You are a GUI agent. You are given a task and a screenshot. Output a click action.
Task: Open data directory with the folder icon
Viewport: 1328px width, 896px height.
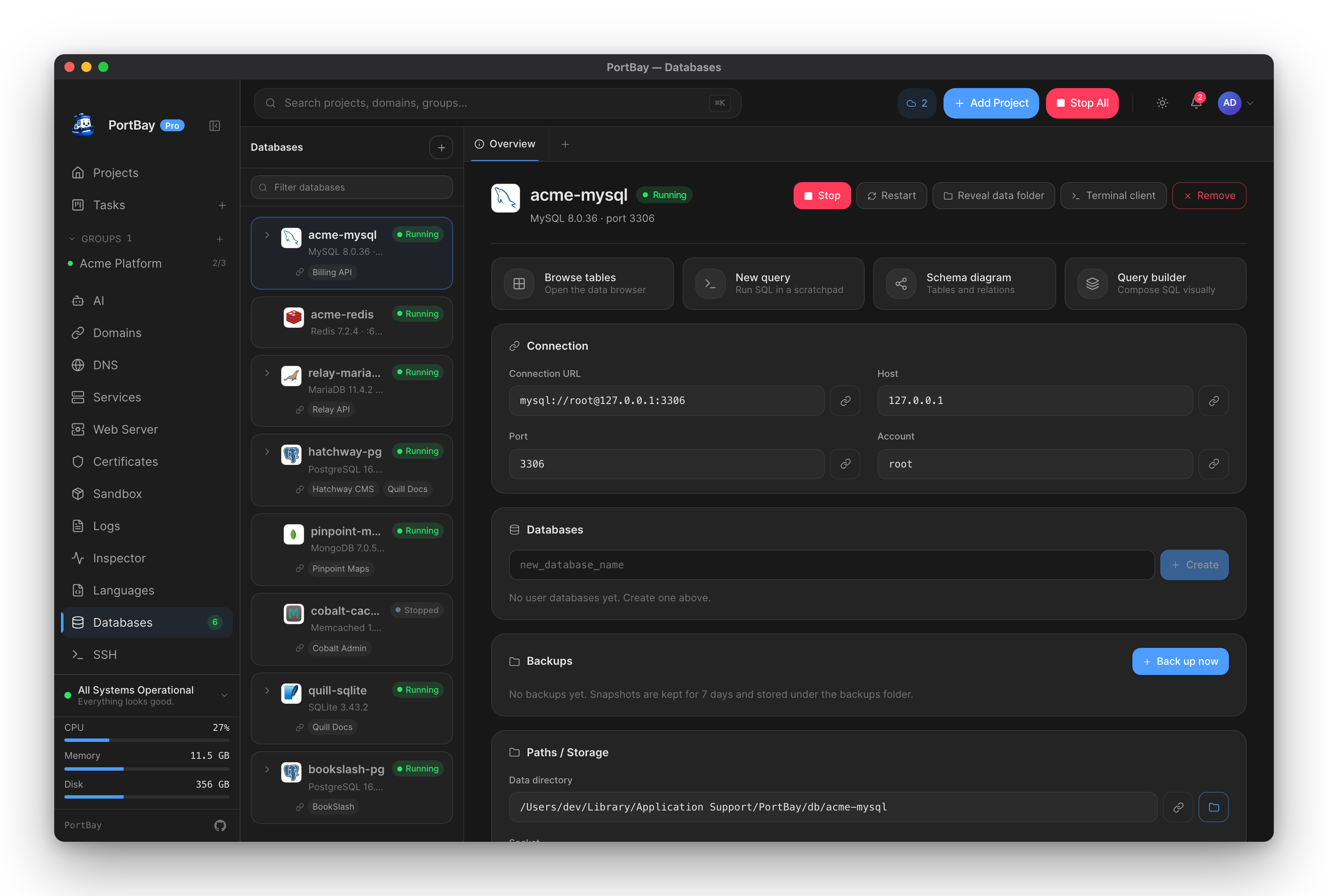pos(1214,807)
